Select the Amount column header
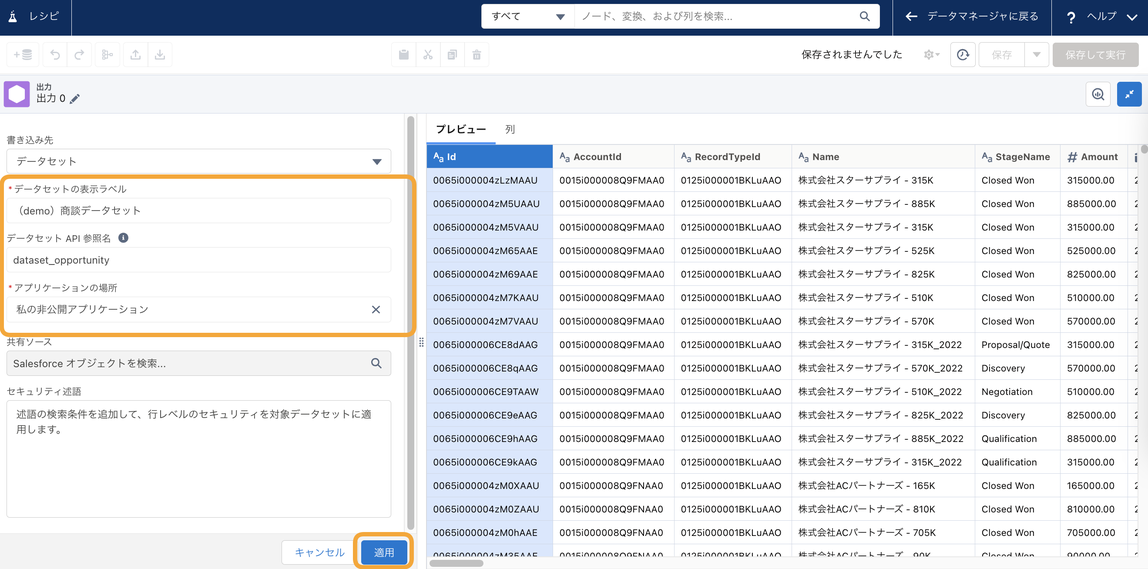 (x=1094, y=157)
